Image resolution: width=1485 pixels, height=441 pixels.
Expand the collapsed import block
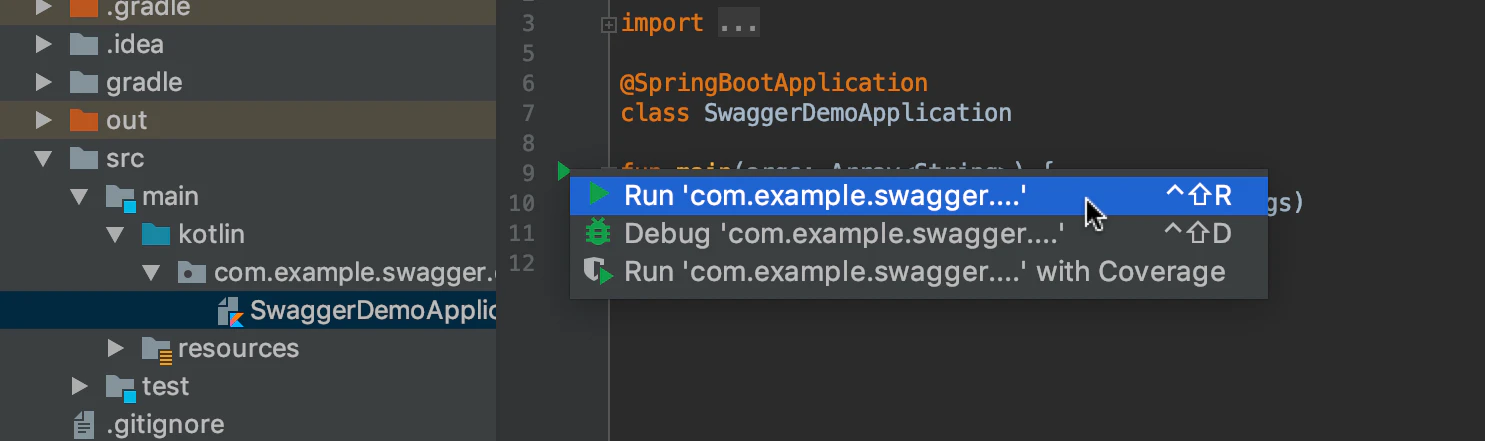pyautogui.click(x=608, y=24)
